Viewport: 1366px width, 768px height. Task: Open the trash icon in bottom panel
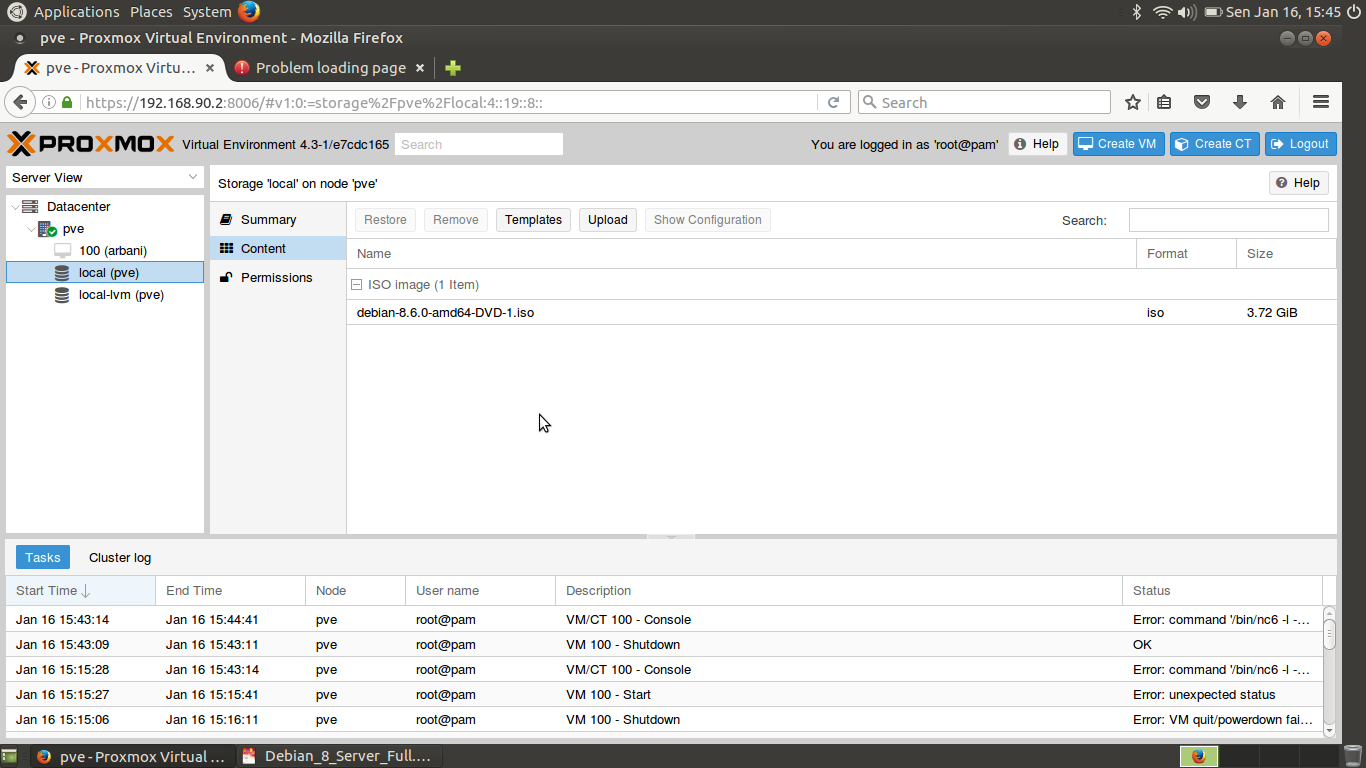coord(1352,756)
